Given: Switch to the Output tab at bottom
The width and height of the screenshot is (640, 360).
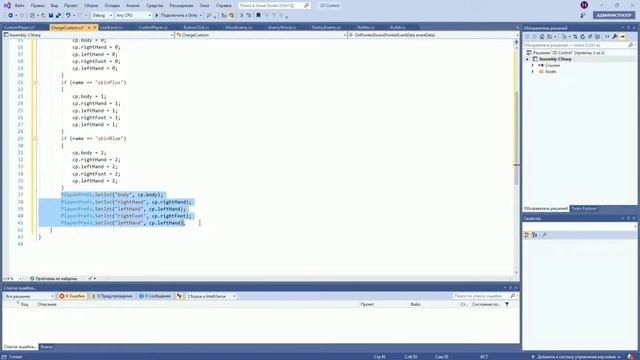Looking at the screenshot, I should 46,347.
